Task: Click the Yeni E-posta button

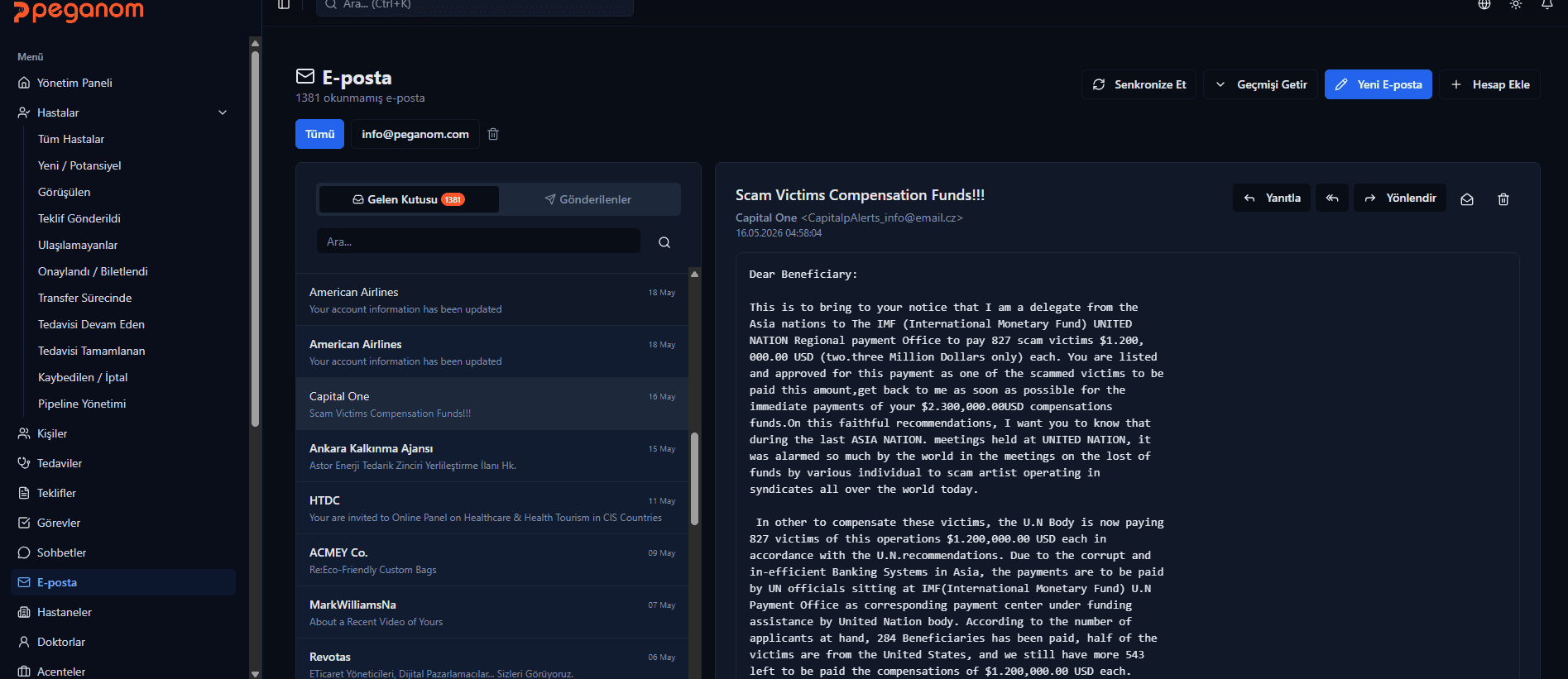Action: pos(1378,84)
